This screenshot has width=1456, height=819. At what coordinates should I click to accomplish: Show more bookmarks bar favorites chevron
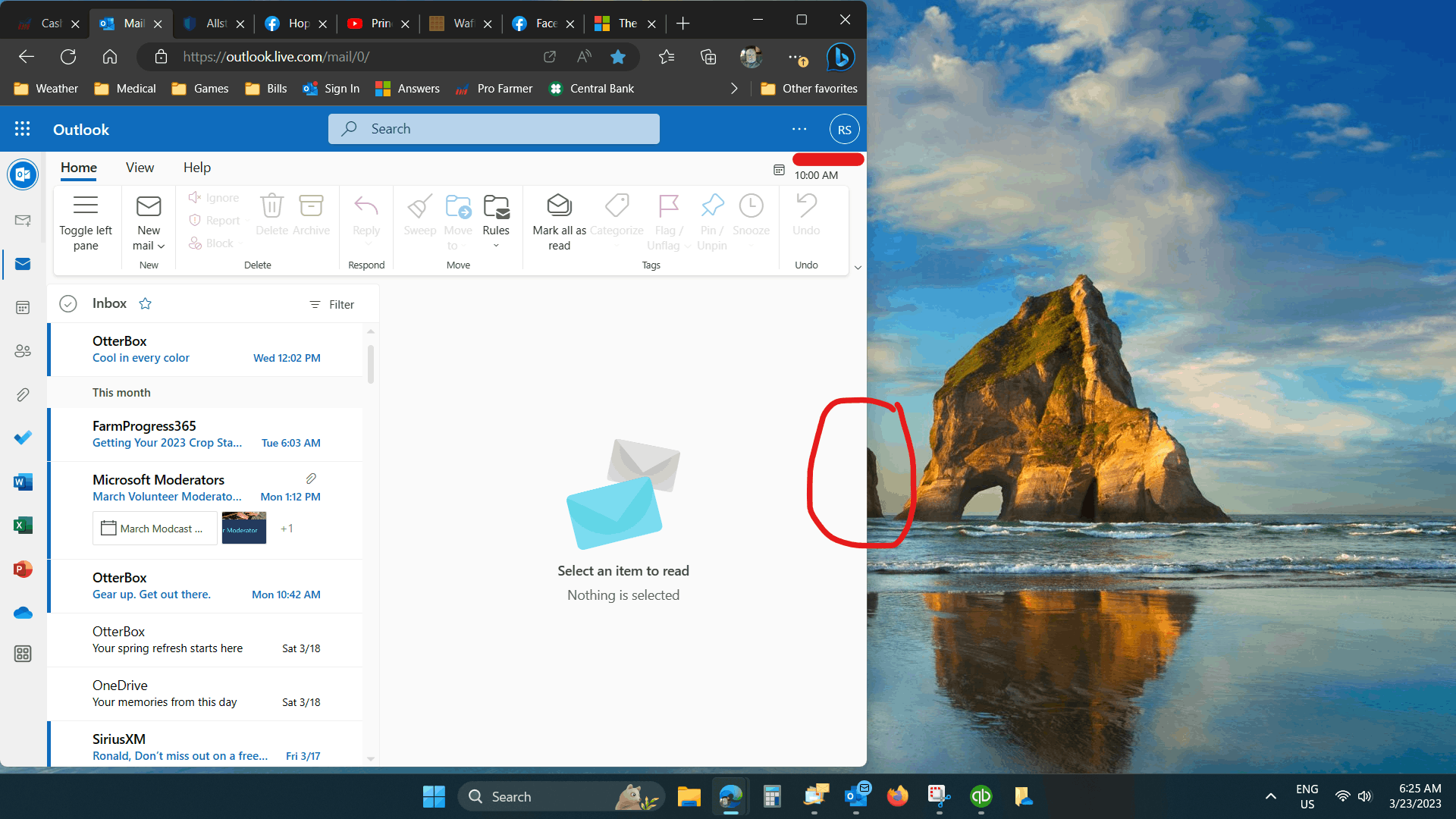[733, 89]
